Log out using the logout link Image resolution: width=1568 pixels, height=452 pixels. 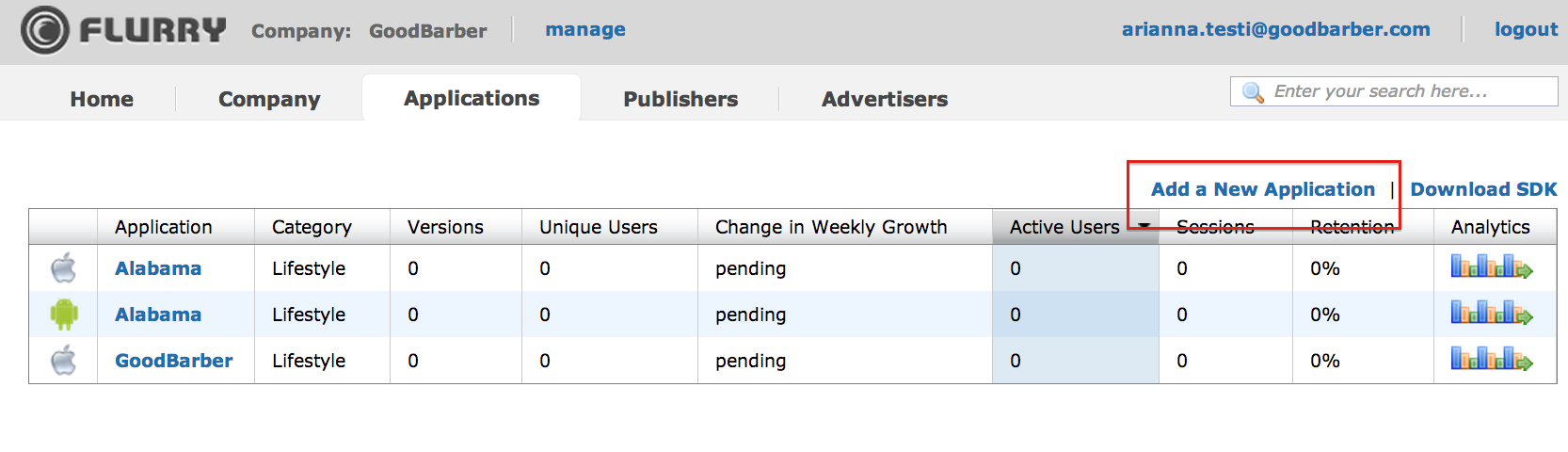pos(1526,29)
